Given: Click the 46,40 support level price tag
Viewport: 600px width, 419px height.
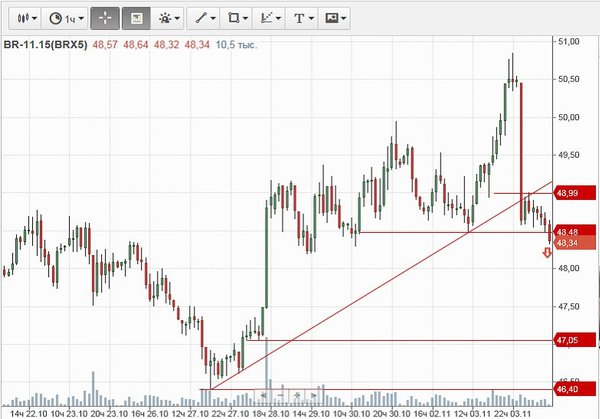Looking at the screenshot, I should pos(568,390).
